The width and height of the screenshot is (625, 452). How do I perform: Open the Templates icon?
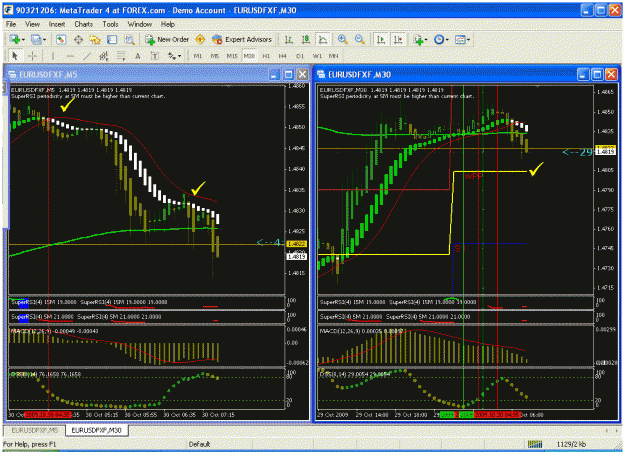point(460,39)
